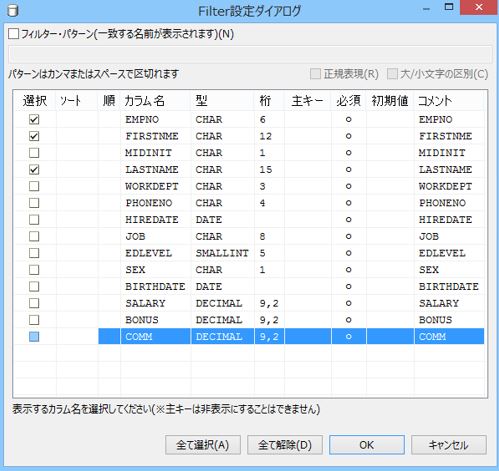Click the 選択 column header
Image resolution: width=499 pixels, height=471 pixels.
35,101
